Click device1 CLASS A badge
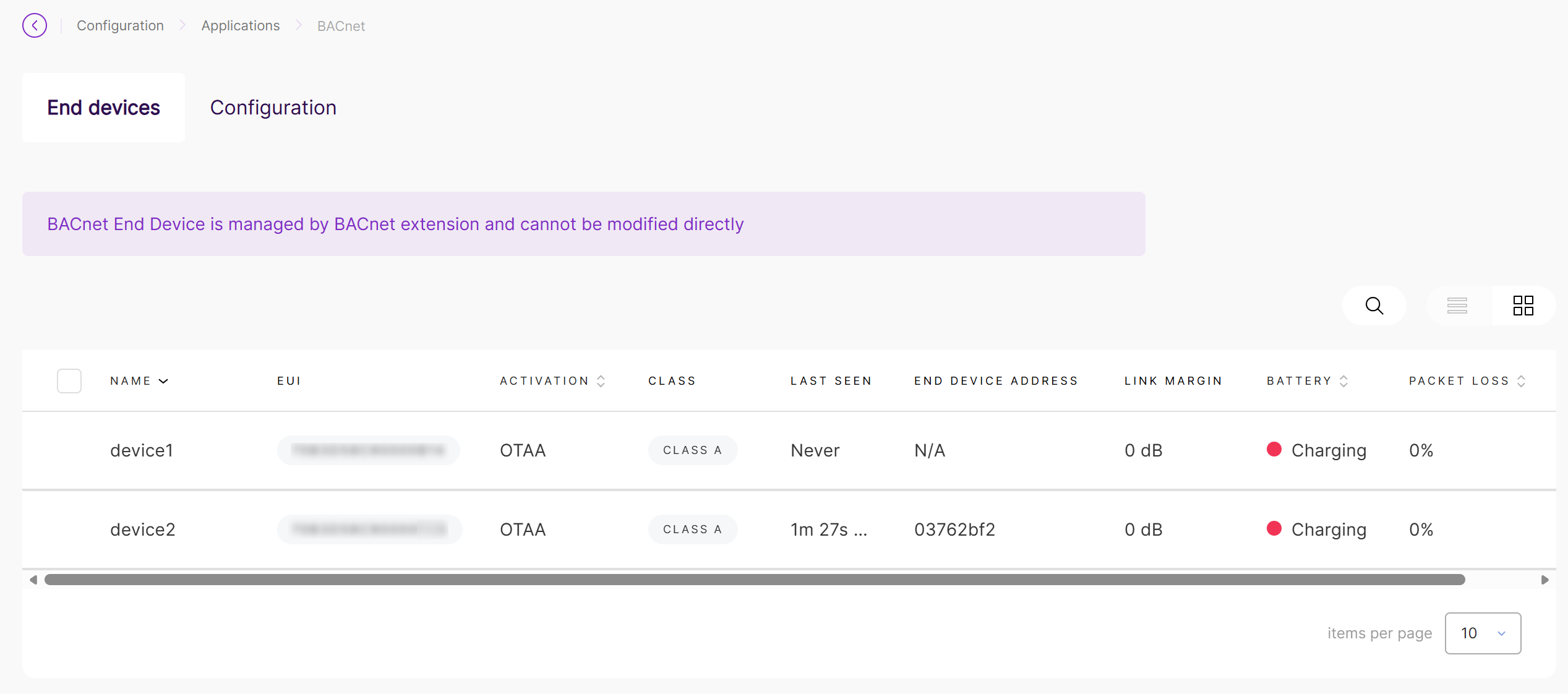Image resolution: width=1568 pixels, height=694 pixels. 693,450
